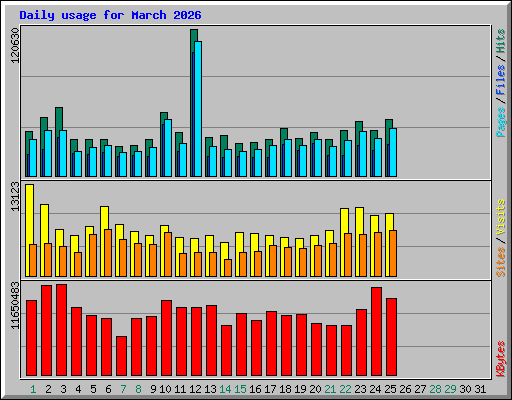Viewport: 512px width, 400px height.
Task: Click day "21" on the date axis
Action: (330, 389)
